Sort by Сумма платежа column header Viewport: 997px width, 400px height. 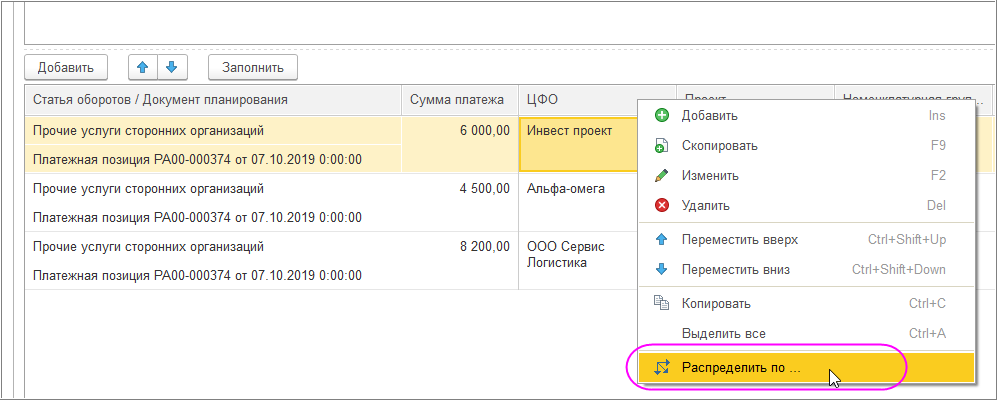[459, 99]
